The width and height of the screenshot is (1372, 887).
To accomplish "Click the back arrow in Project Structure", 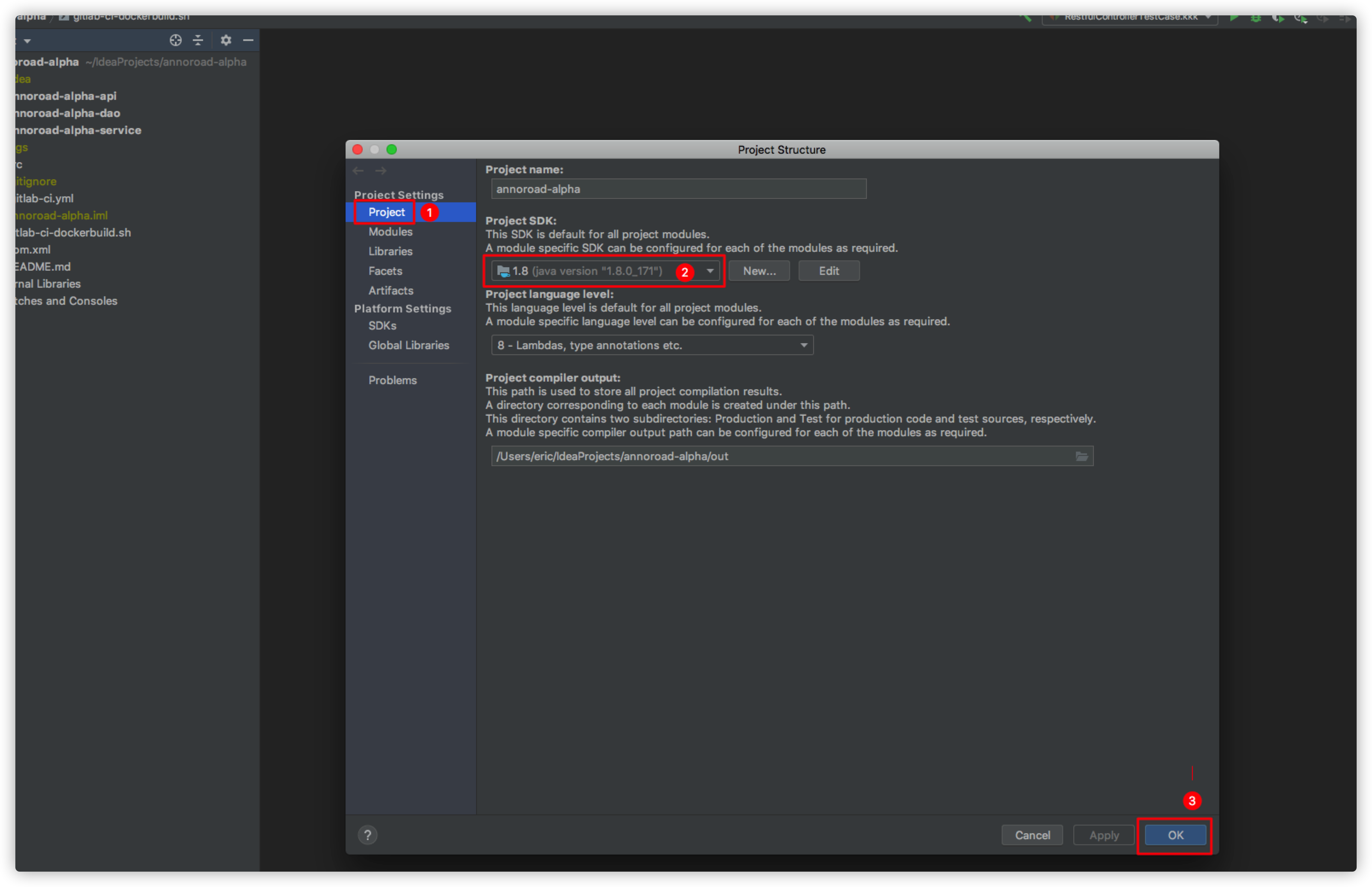I will [x=358, y=170].
